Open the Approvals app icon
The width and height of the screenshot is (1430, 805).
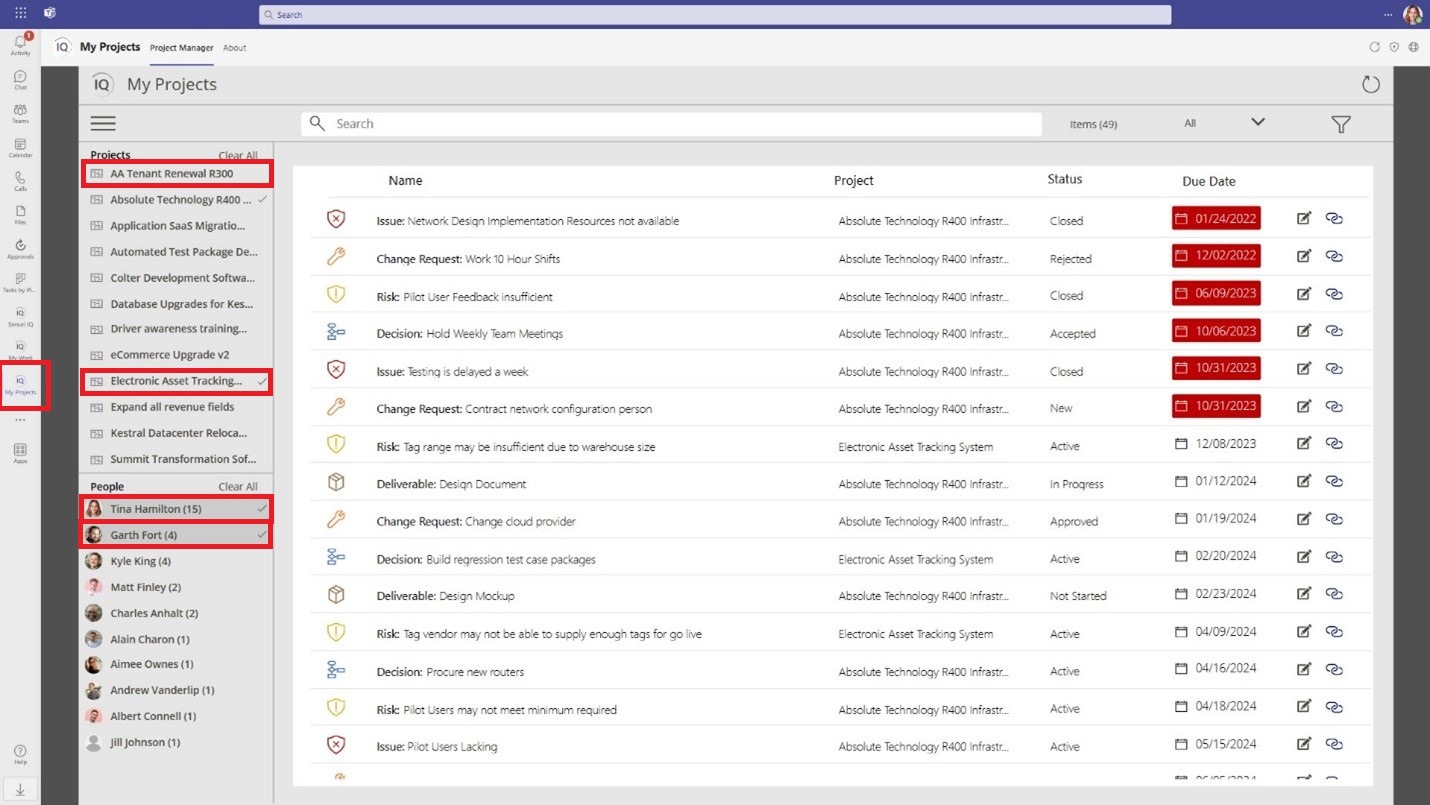click(x=20, y=249)
